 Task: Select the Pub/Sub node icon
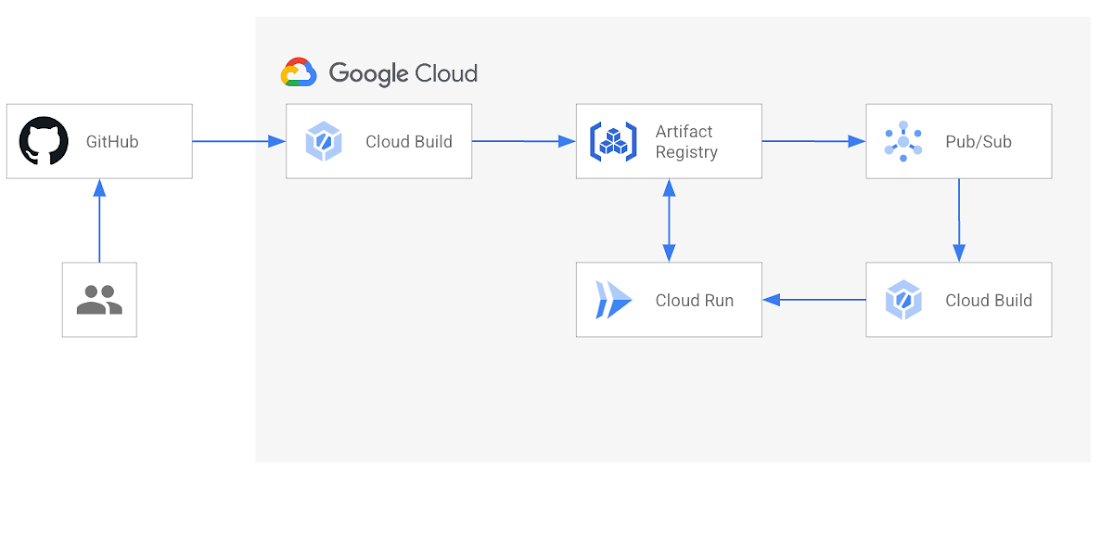903,141
